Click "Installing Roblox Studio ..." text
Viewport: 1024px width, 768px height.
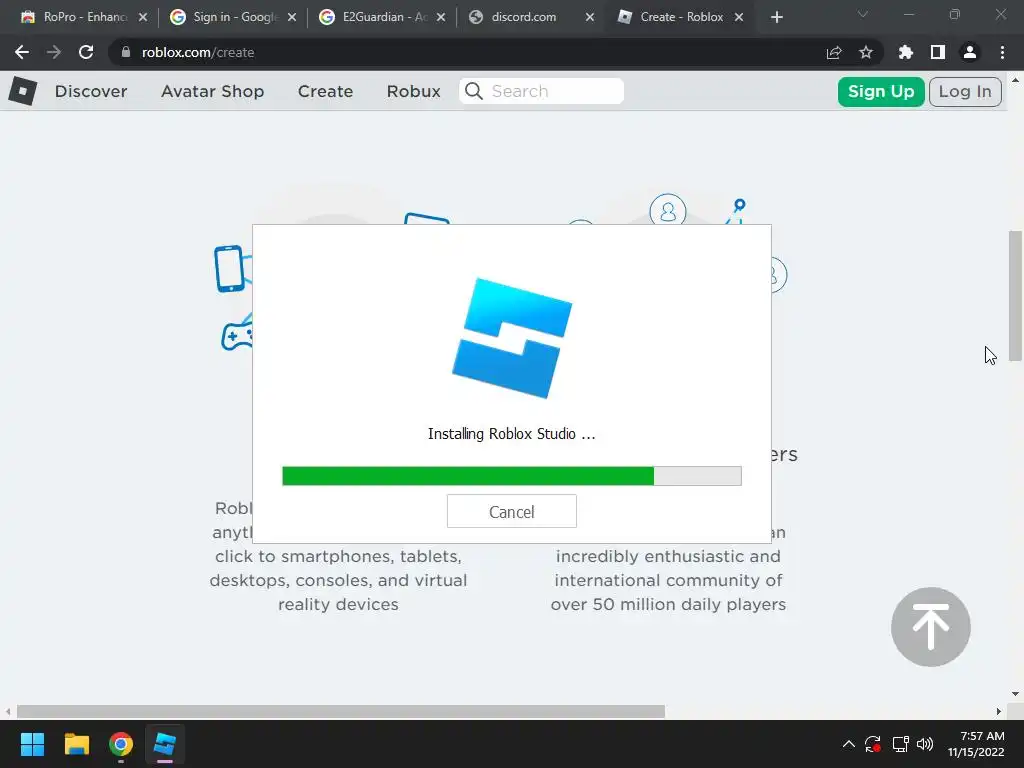point(511,434)
